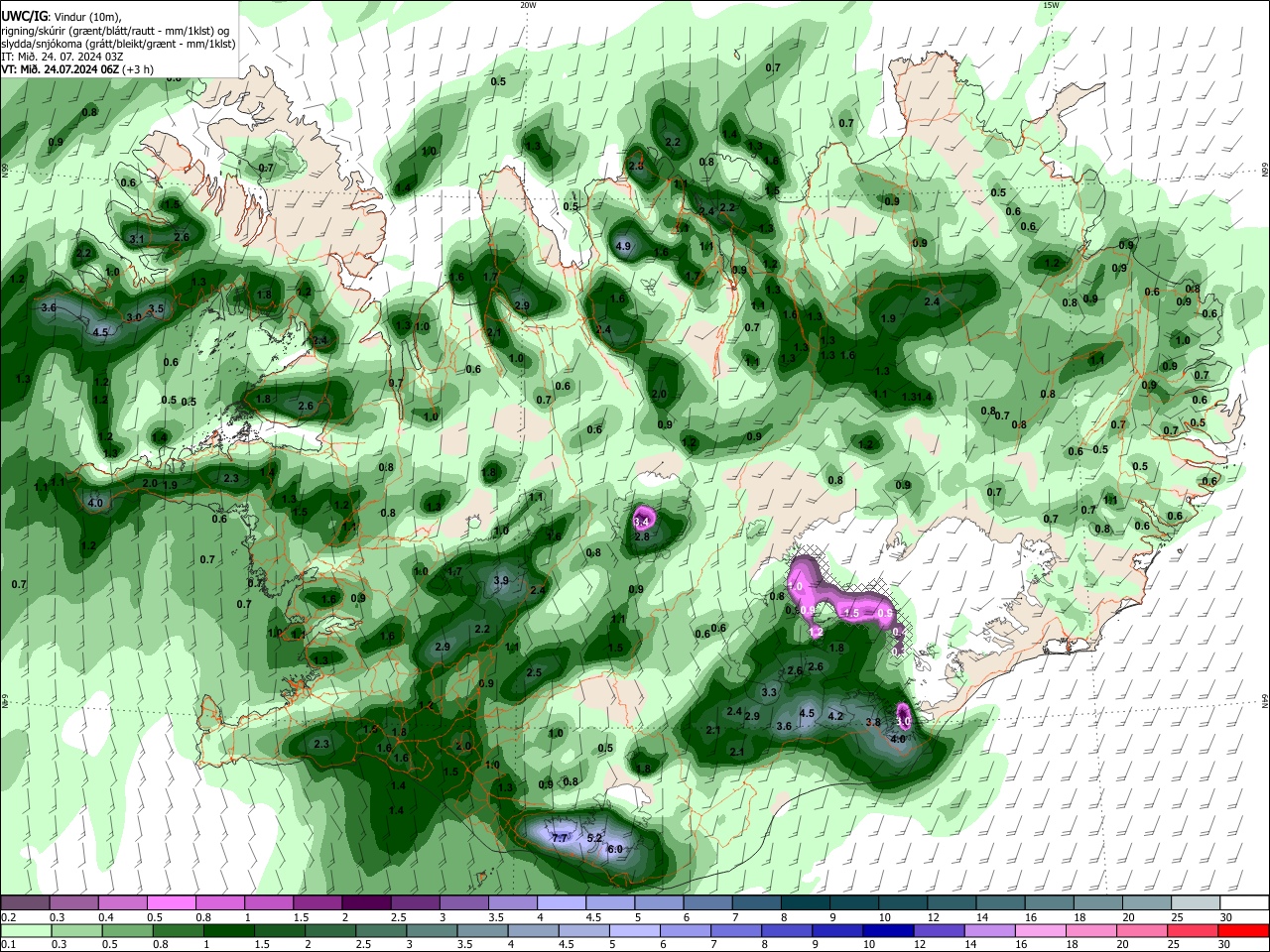Choose the light pink 16 swatch in lower legend
This screenshot has height=952, width=1270.
tap(1041, 930)
